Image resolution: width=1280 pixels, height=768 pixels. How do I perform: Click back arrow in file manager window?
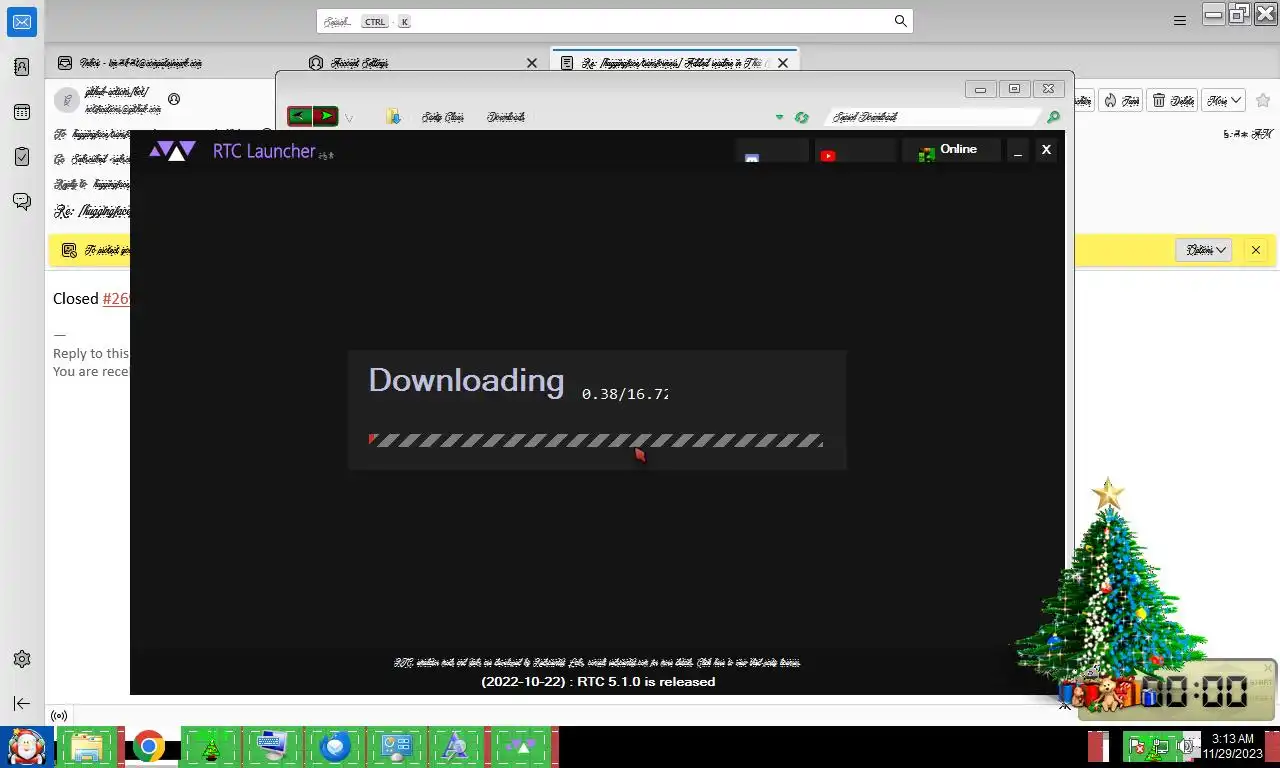pyautogui.click(x=299, y=116)
